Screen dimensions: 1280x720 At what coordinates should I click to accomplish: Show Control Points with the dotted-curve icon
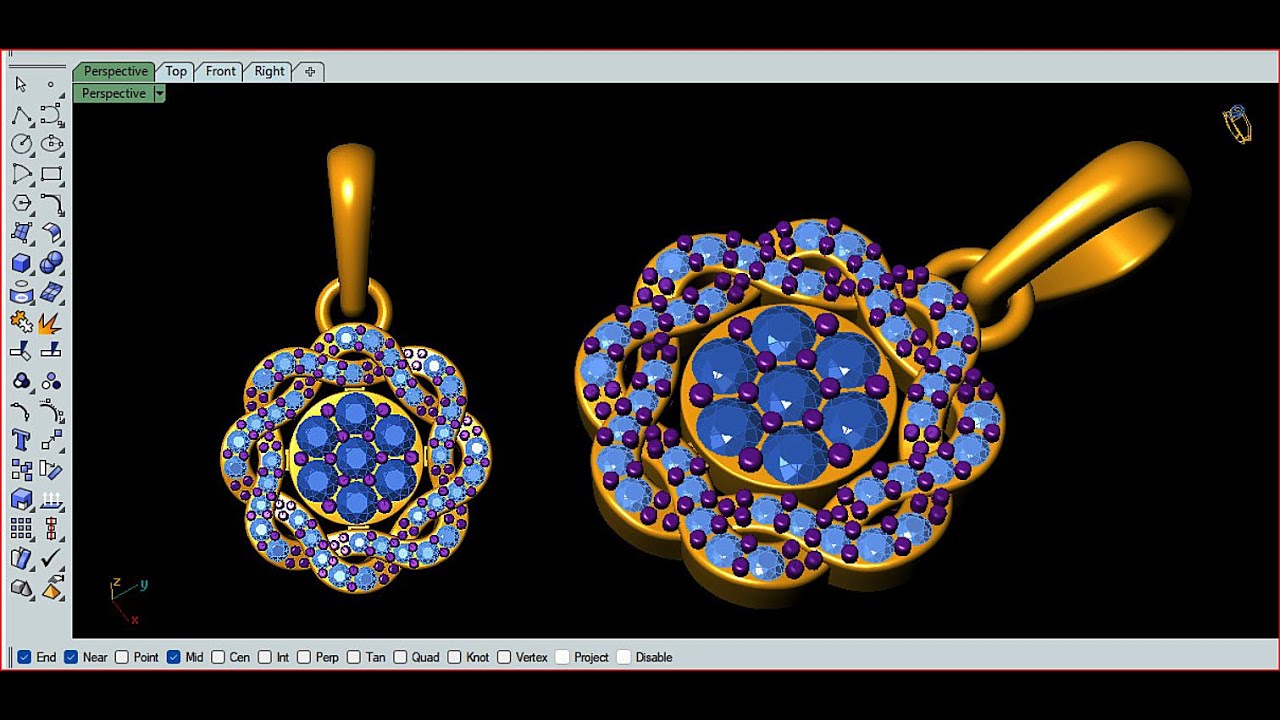[51, 411]
